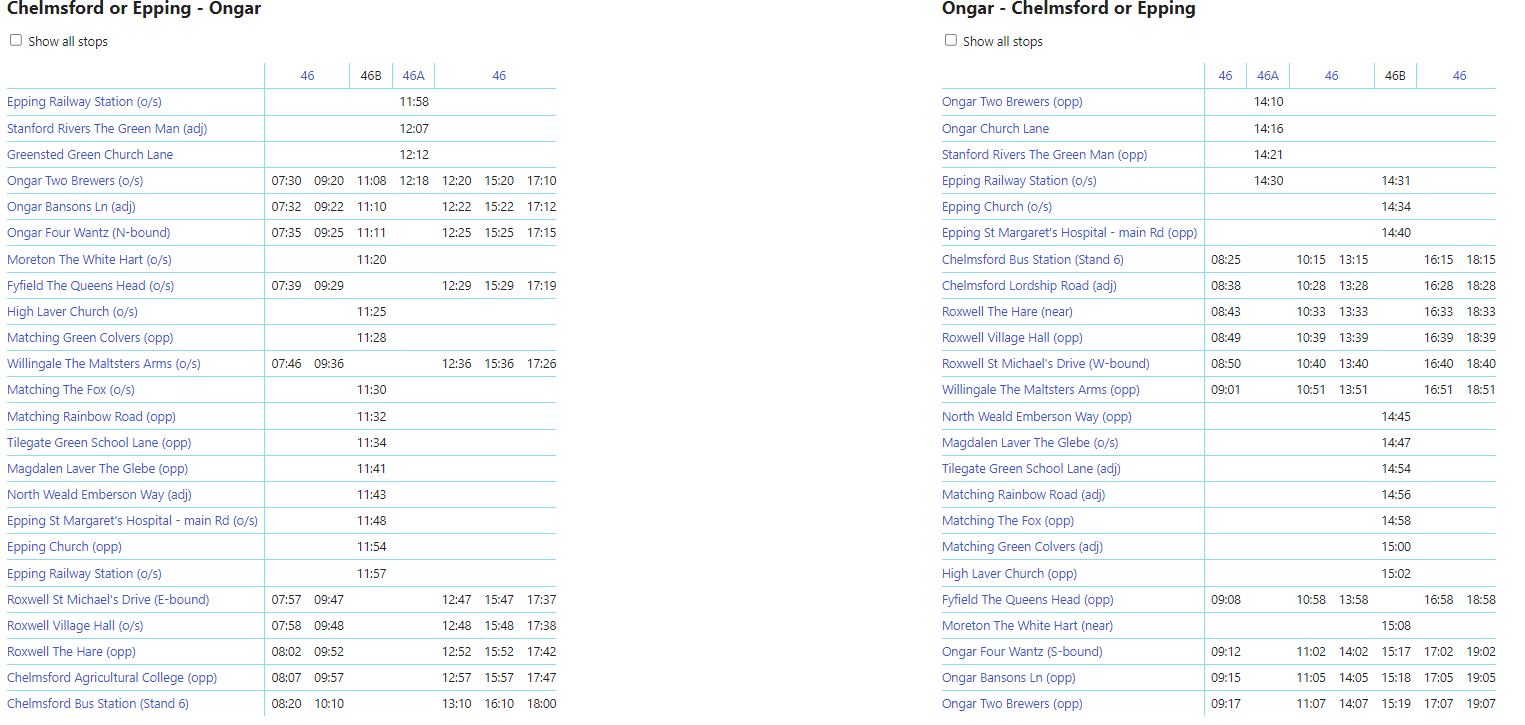Click Greensted Green Church Lane stop link
The height and width of the screenshot is (725, 1525).
(90, 155)
